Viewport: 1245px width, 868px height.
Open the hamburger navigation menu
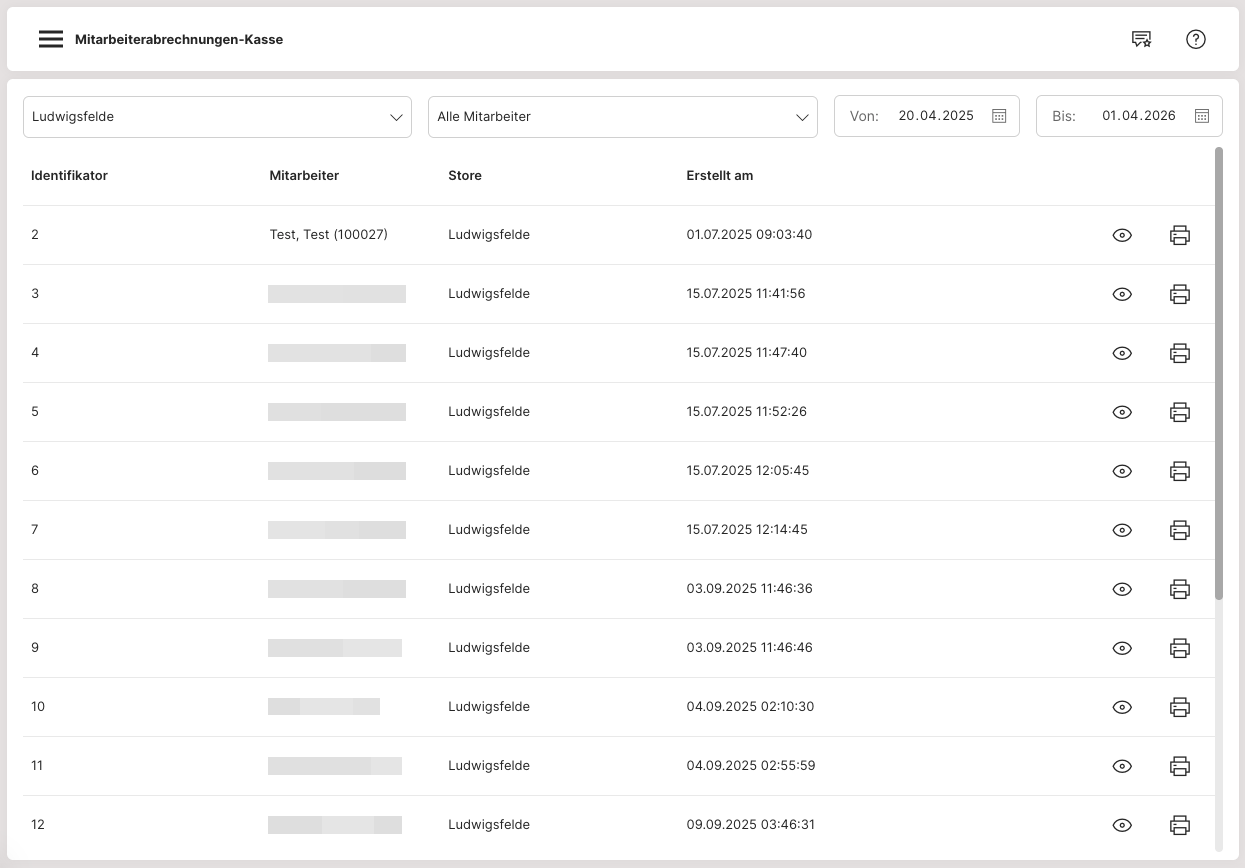coord(51,40)
